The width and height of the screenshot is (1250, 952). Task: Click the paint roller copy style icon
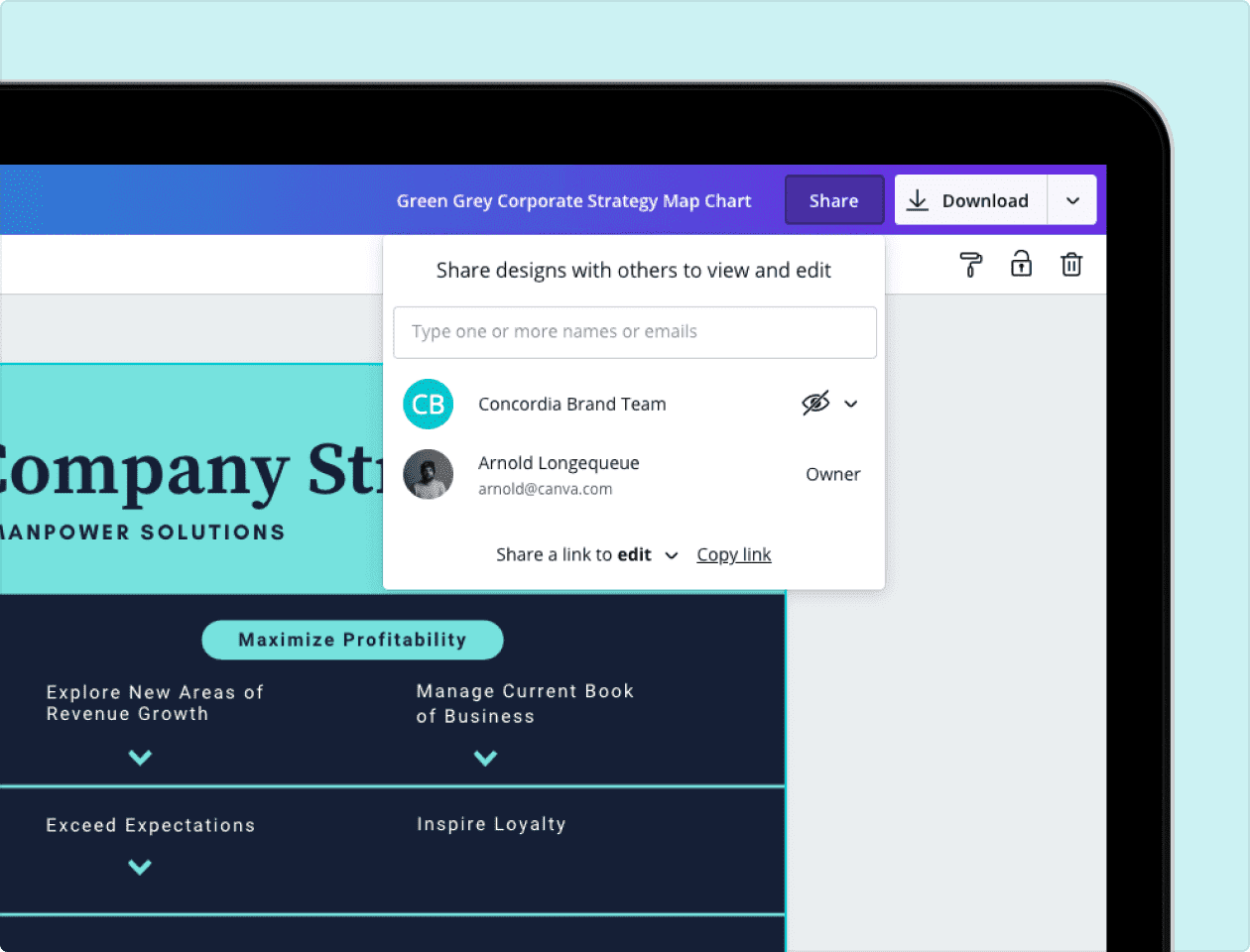970,265
